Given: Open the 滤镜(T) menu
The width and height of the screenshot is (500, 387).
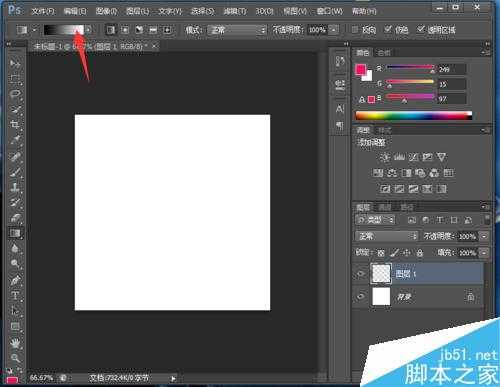Looking at the screenshot, I should click(x=235, y=11).
